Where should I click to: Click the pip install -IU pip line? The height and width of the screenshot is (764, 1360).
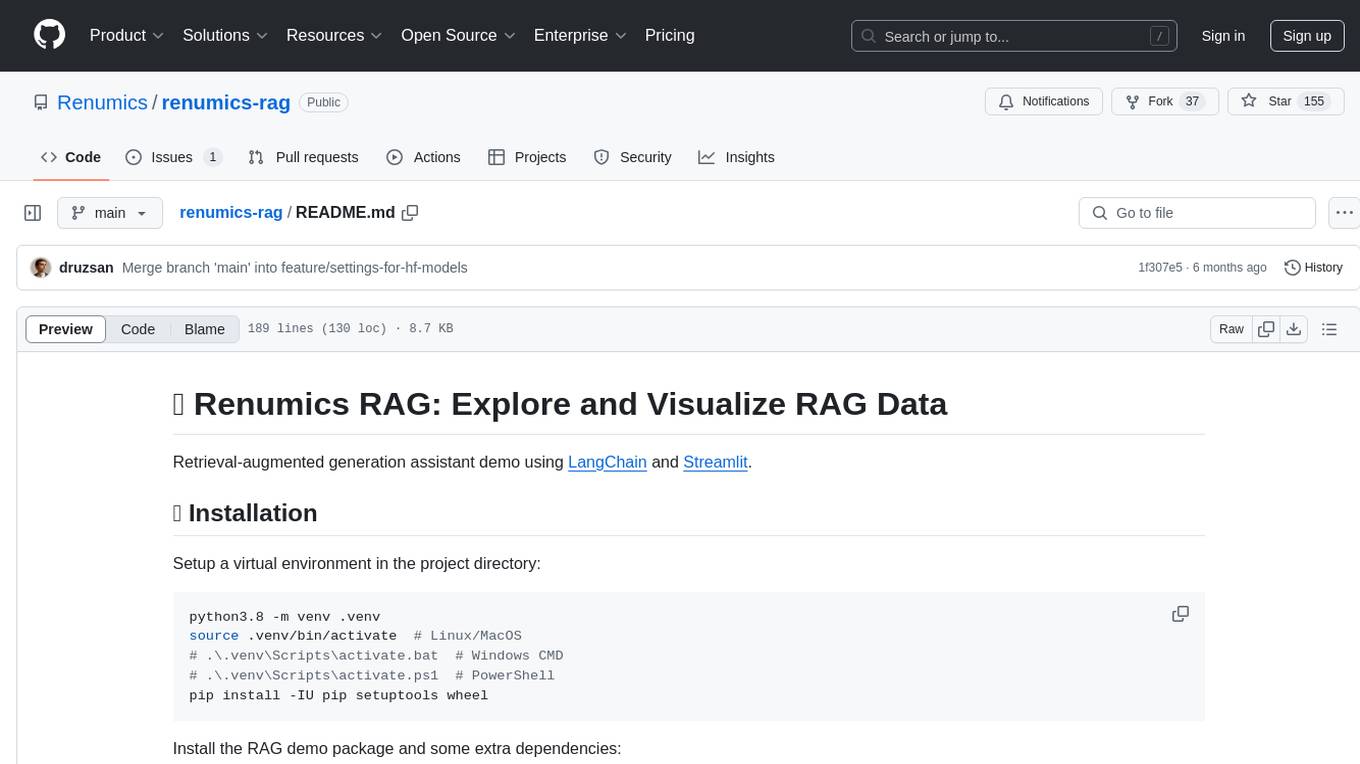point(338,695)
